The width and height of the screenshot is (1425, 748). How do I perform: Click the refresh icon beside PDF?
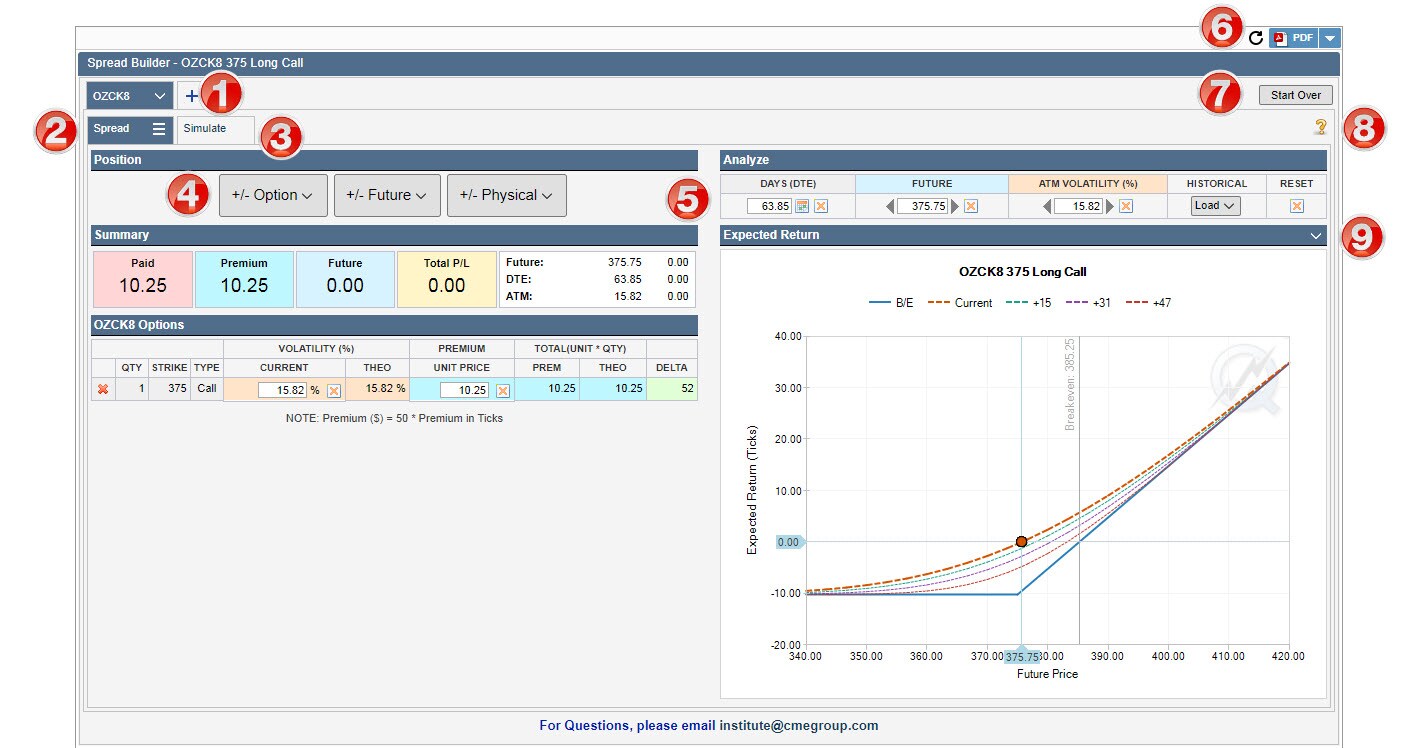coord(1256,38)
